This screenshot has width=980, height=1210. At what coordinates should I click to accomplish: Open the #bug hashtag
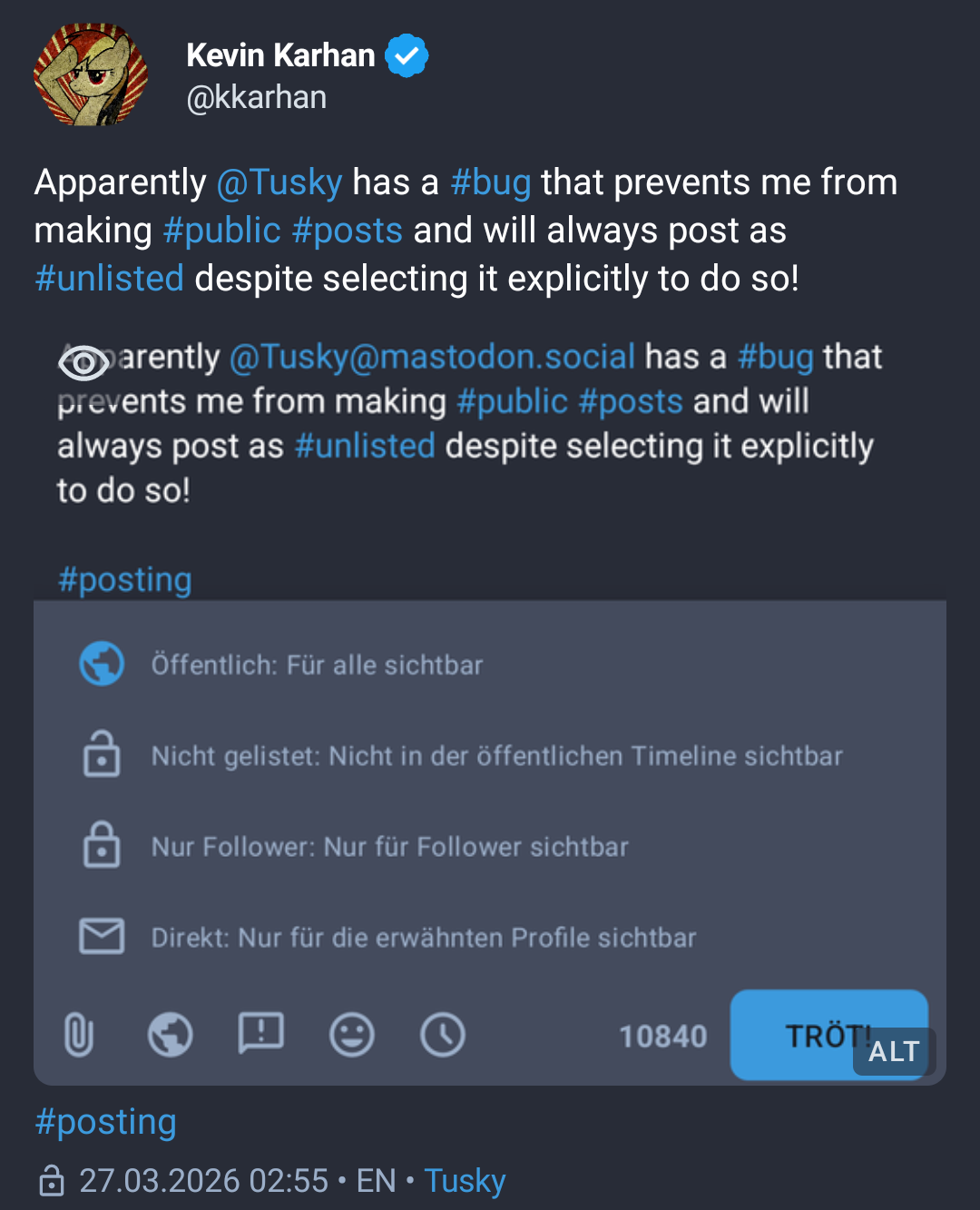(x=490, y=182)
